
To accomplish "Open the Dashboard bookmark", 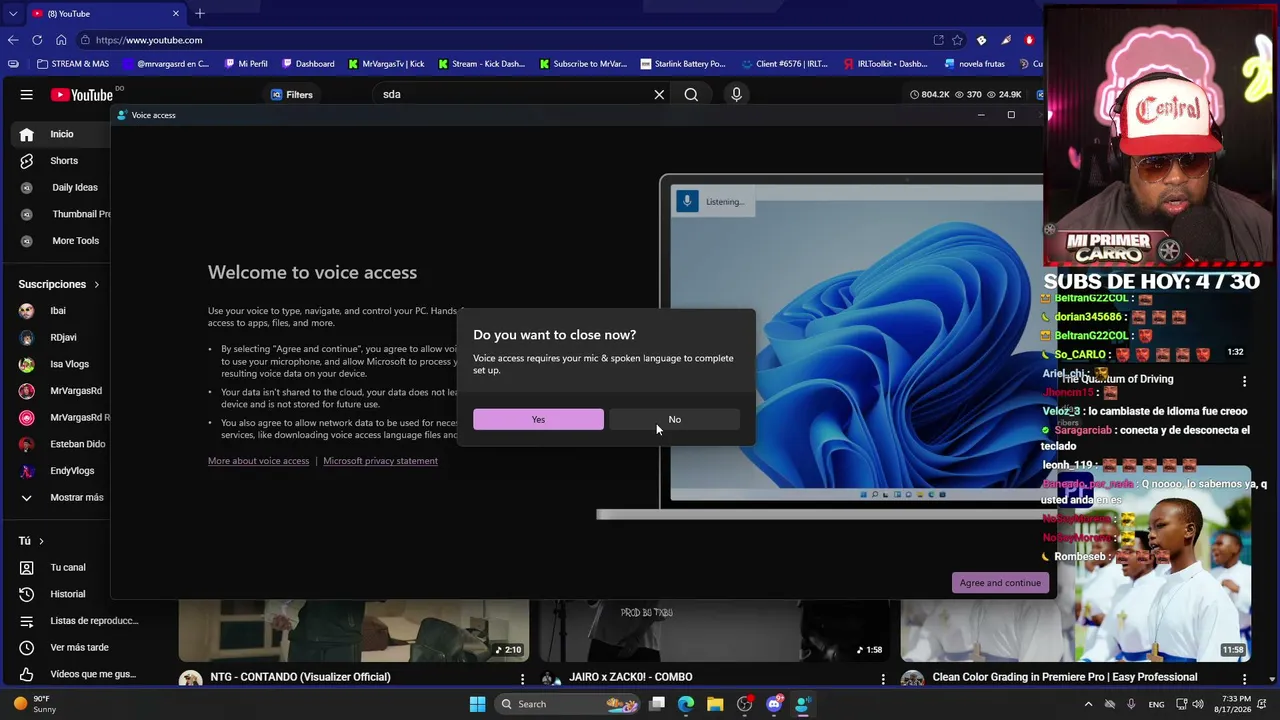I will (307, 64).
